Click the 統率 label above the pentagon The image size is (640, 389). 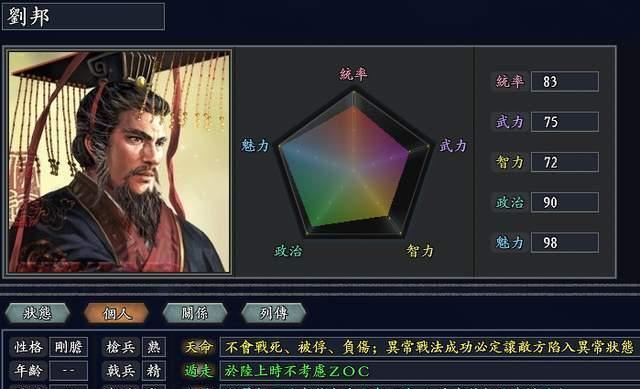pyautogui.click(x=353, y=74)
